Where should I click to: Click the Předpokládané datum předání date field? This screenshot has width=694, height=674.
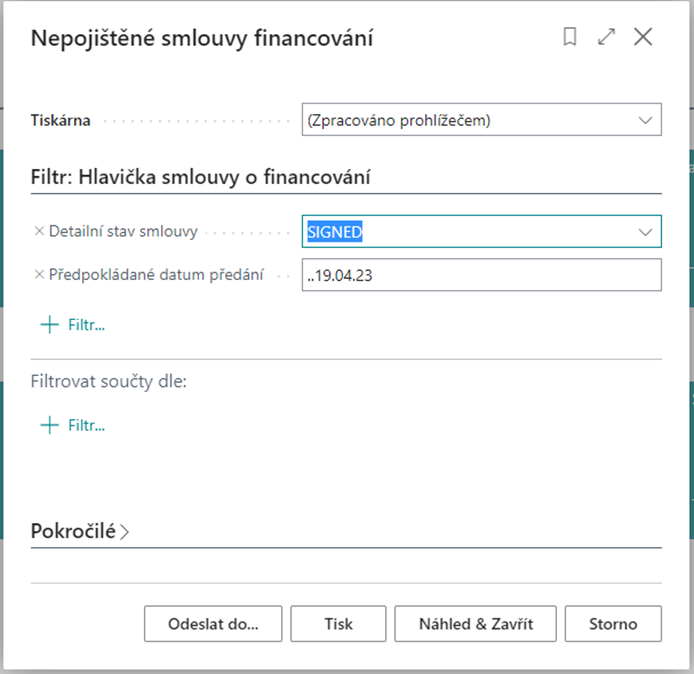(x=481, y=275)
